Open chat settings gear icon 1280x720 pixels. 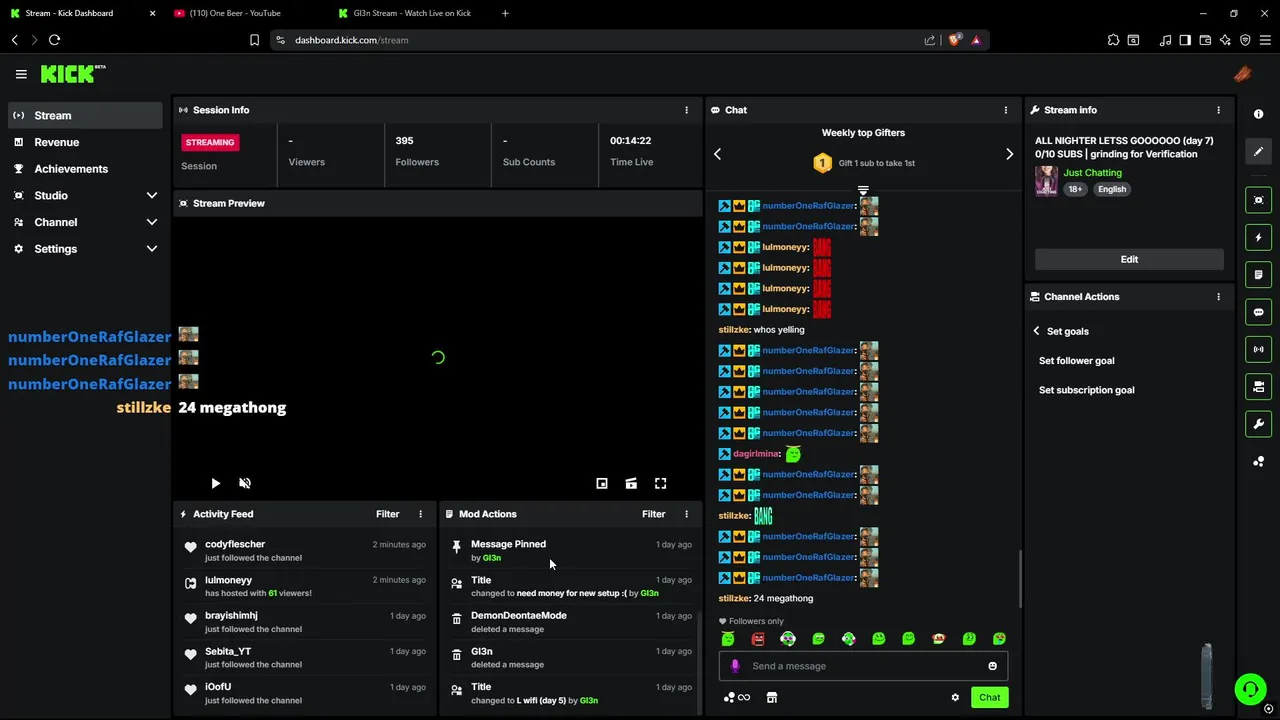[955, 697]
